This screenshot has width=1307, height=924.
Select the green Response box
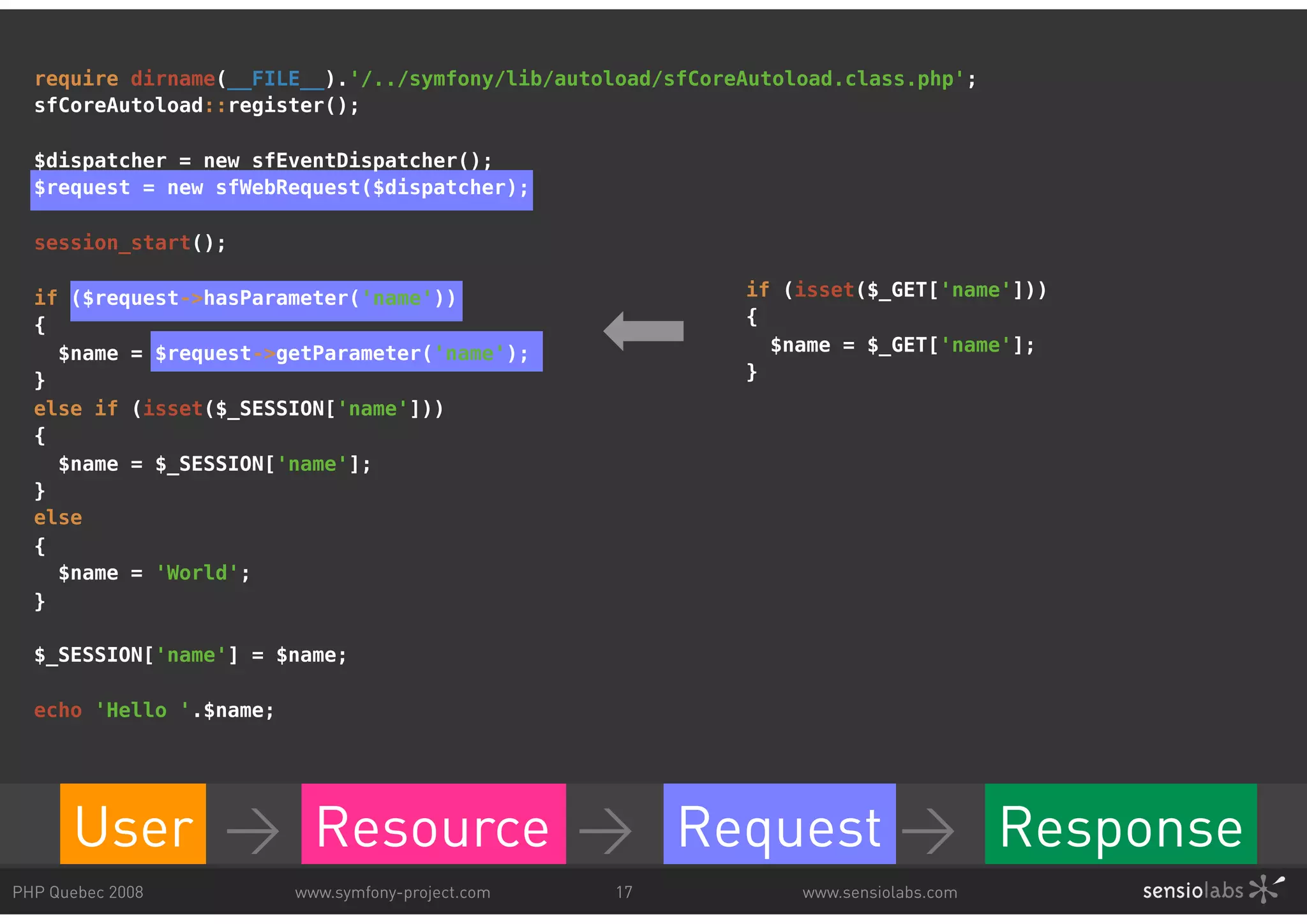[x=1121, y=824]
